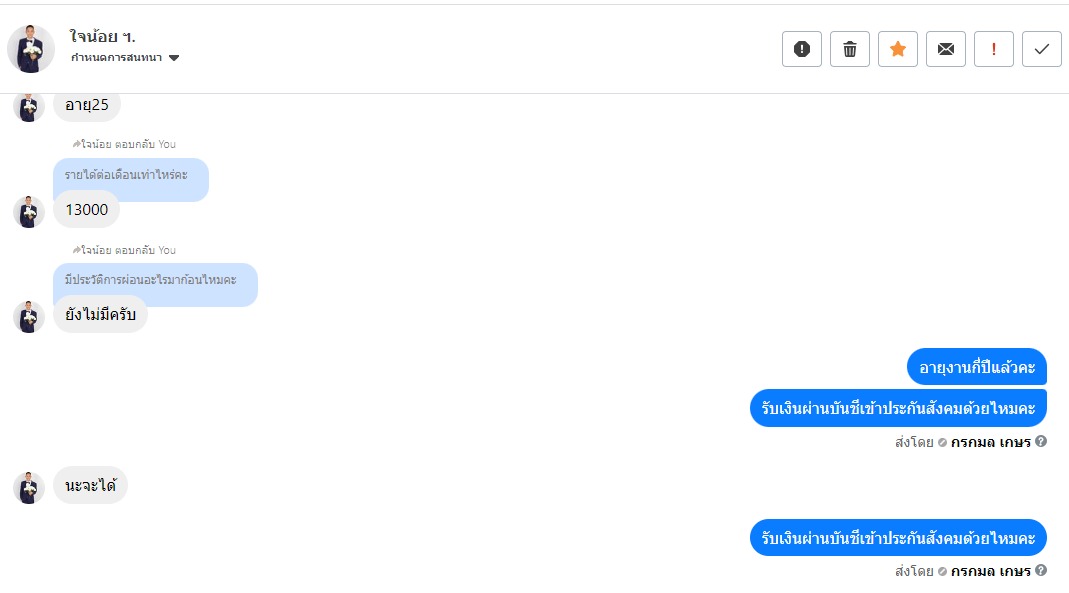Click the dropdown arrow beside กำหนดการสนทนา
Screen dimensions: 1069x593
click(174, 58)
